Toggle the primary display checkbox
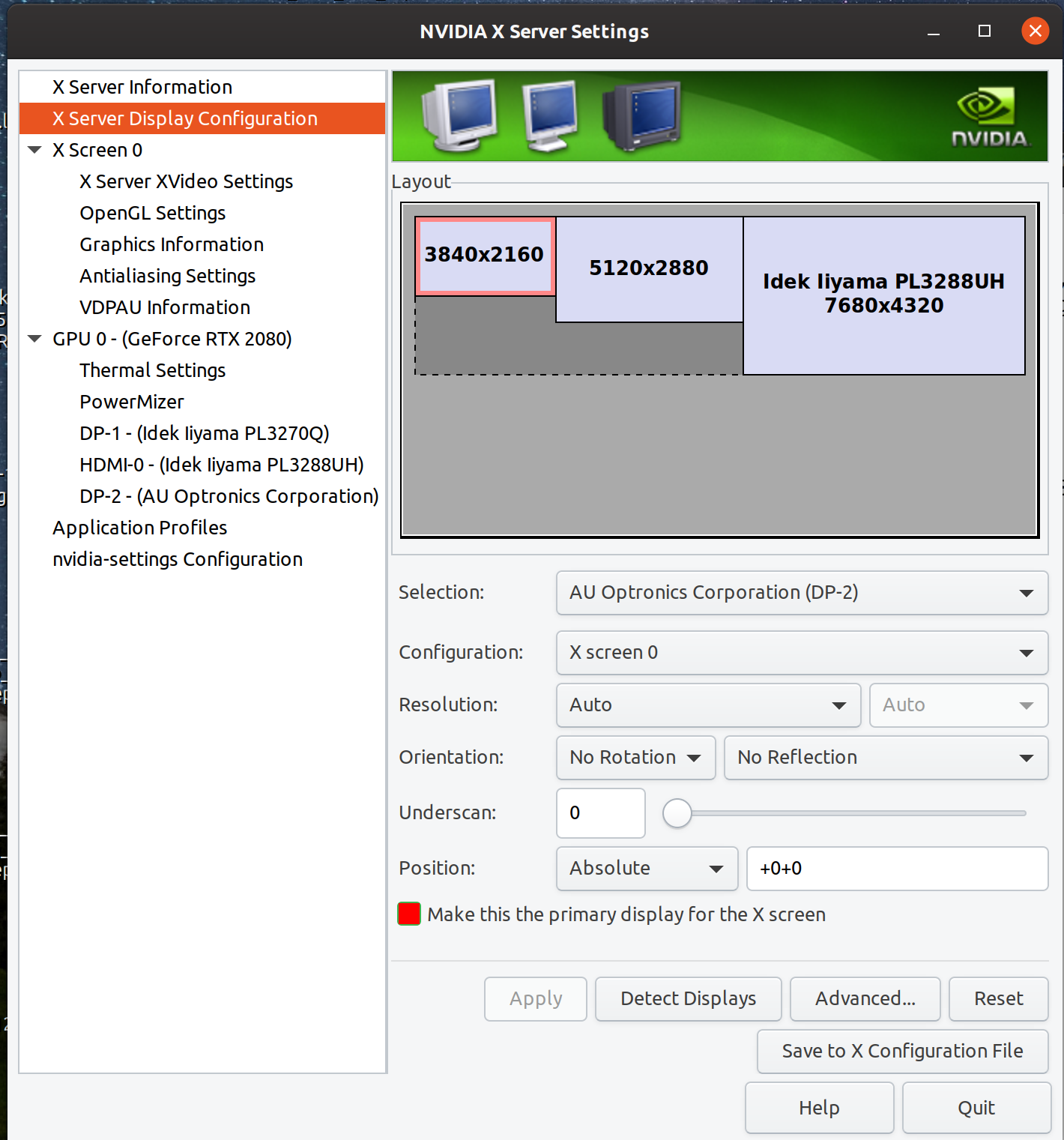This screenshot has height=1140, width=1064. 409,914
